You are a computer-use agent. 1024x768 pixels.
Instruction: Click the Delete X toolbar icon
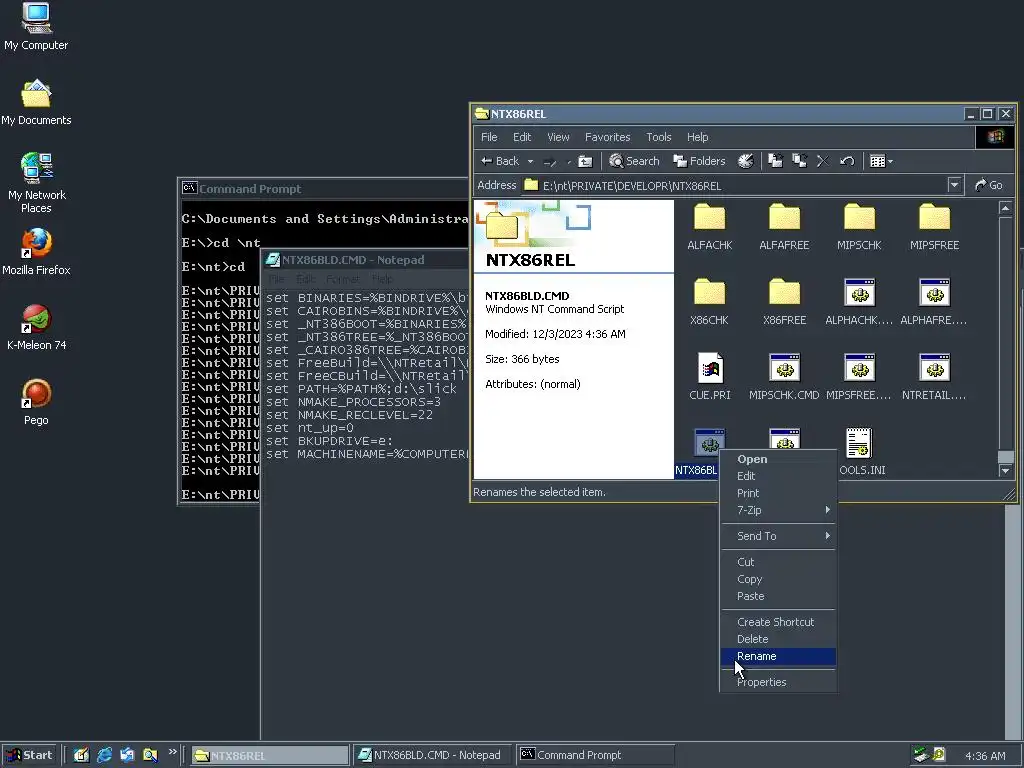click(x=823, y=161)
